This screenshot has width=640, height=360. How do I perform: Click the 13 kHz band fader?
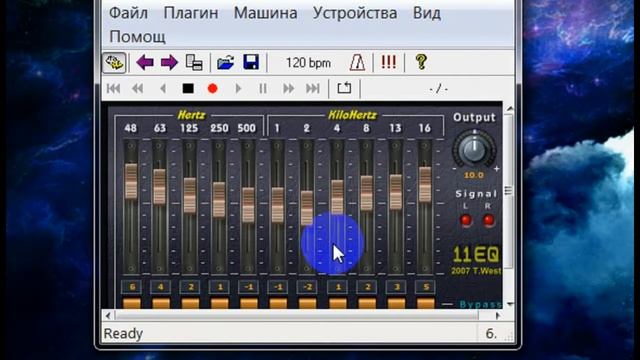pyautogui.click(x=396, y=192)
